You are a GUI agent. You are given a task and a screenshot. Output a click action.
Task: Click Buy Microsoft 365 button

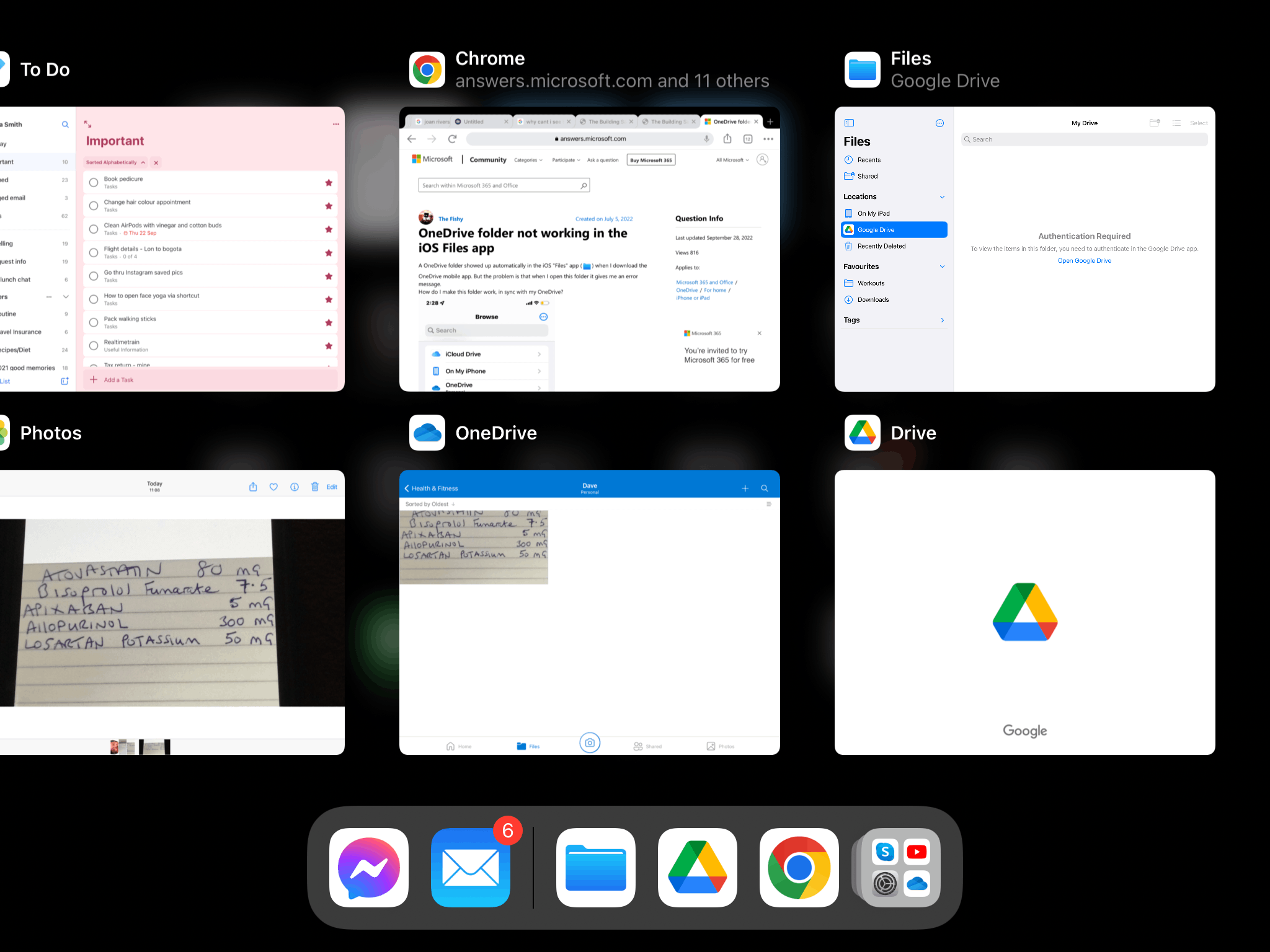pyautogui.click(x=651, y=160)
